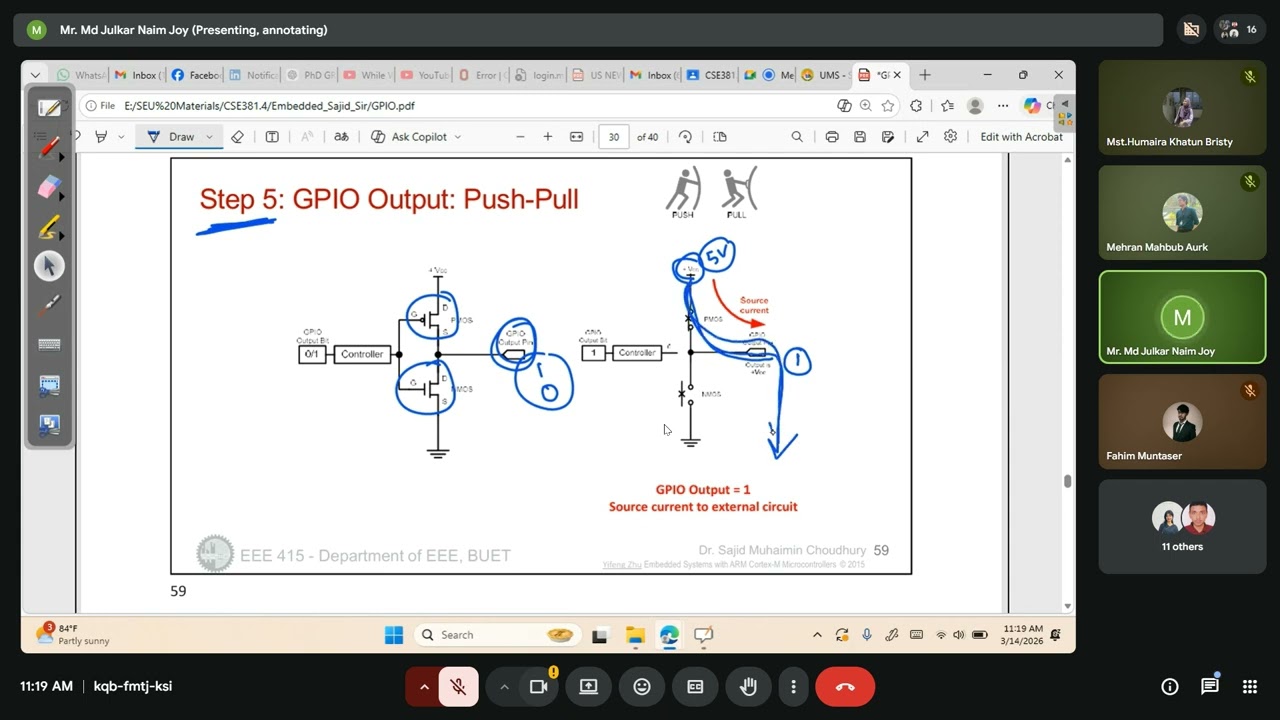Show participants list with 16 badge

(1240, 30)
